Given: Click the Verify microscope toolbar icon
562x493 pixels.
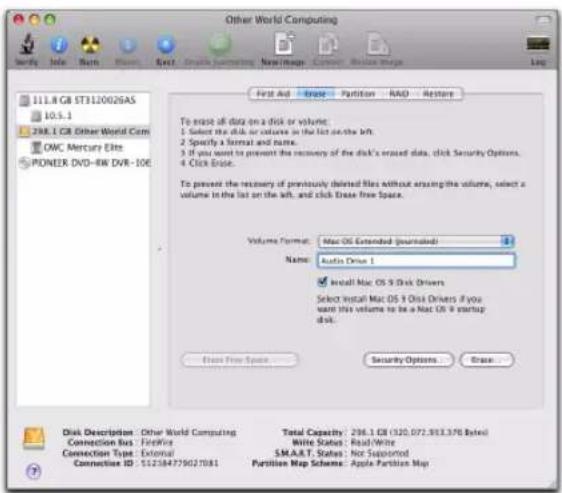Looking at the screenshot, I should (27, 44).
